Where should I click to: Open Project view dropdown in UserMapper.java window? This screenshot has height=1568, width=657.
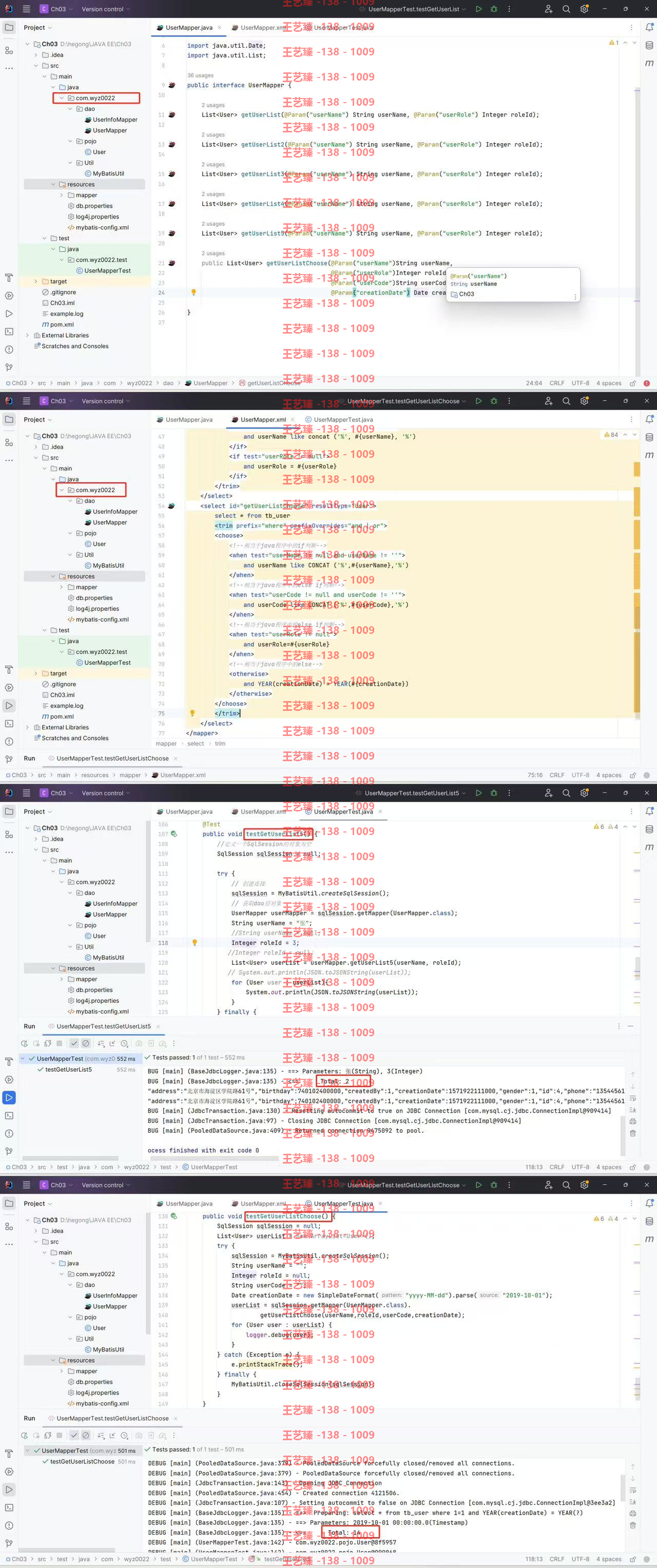coord(38,27)
